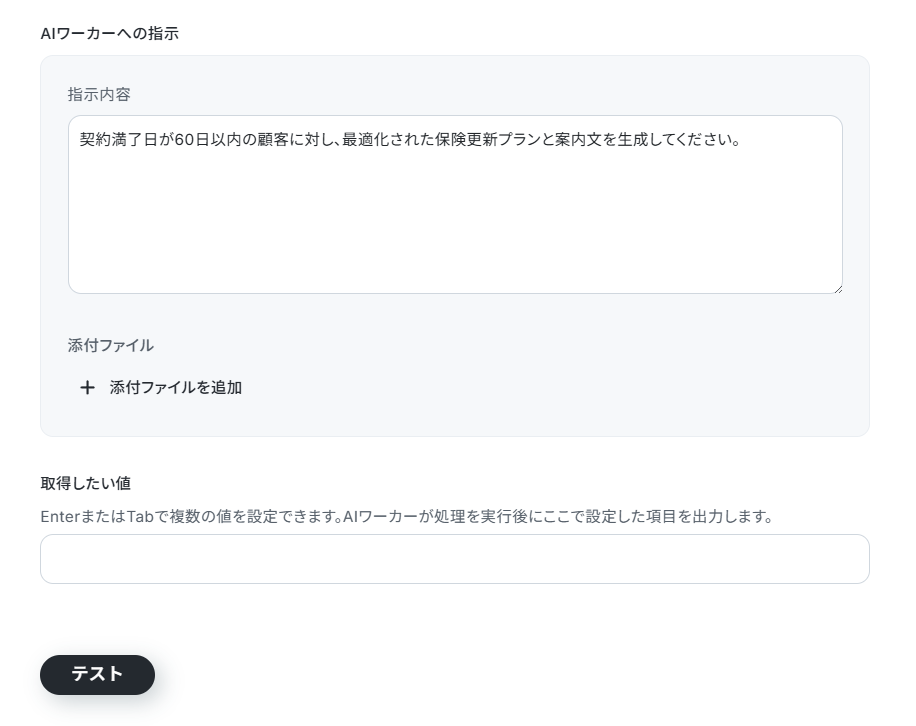Click the 指示内容 field label
Image resolution: width=916 pixels, height=726 pixels.
[x=99, y=95]
